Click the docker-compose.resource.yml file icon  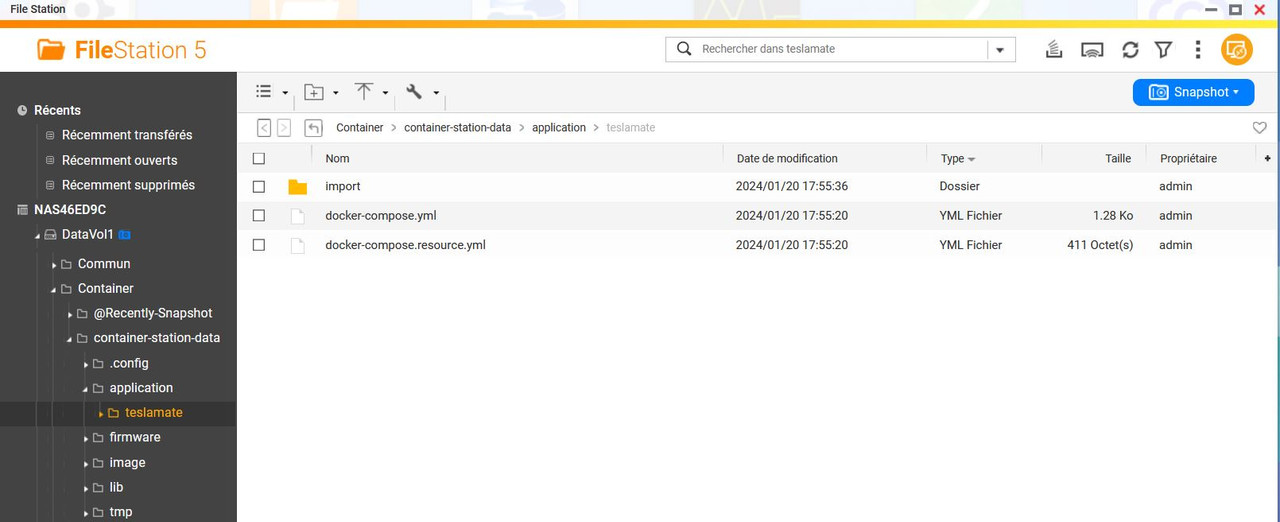click(297, 245)
